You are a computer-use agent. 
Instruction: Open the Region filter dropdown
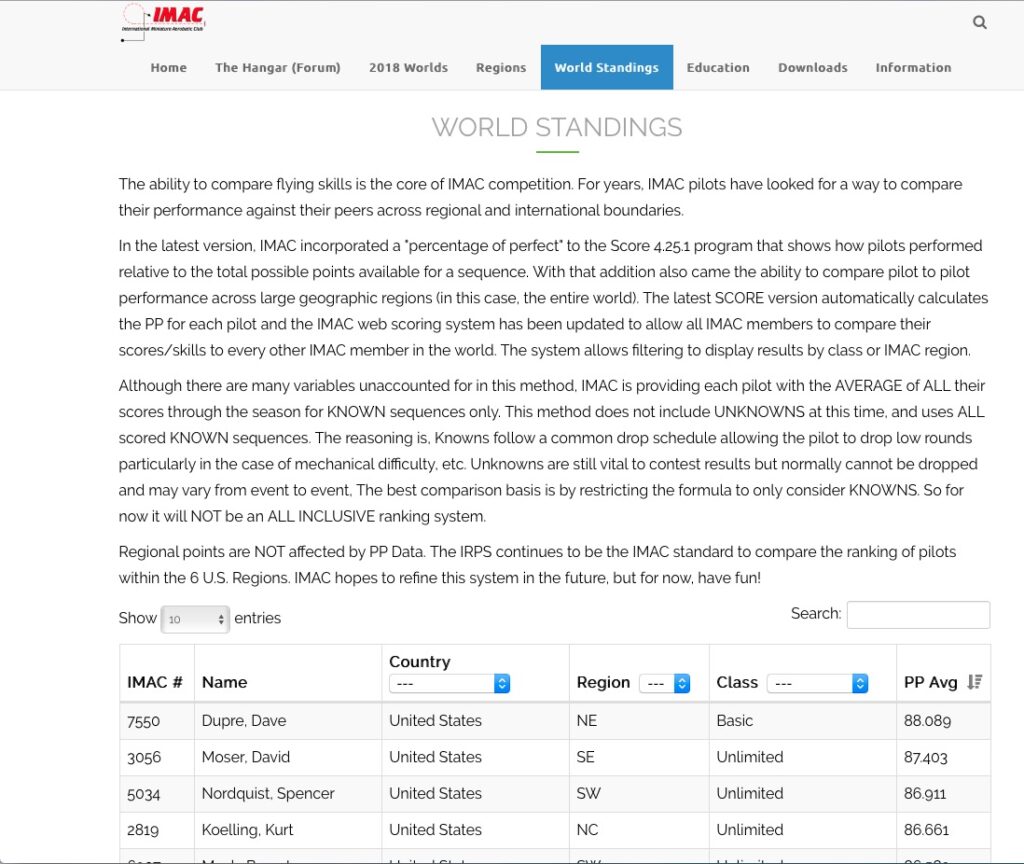click(664, 684)
